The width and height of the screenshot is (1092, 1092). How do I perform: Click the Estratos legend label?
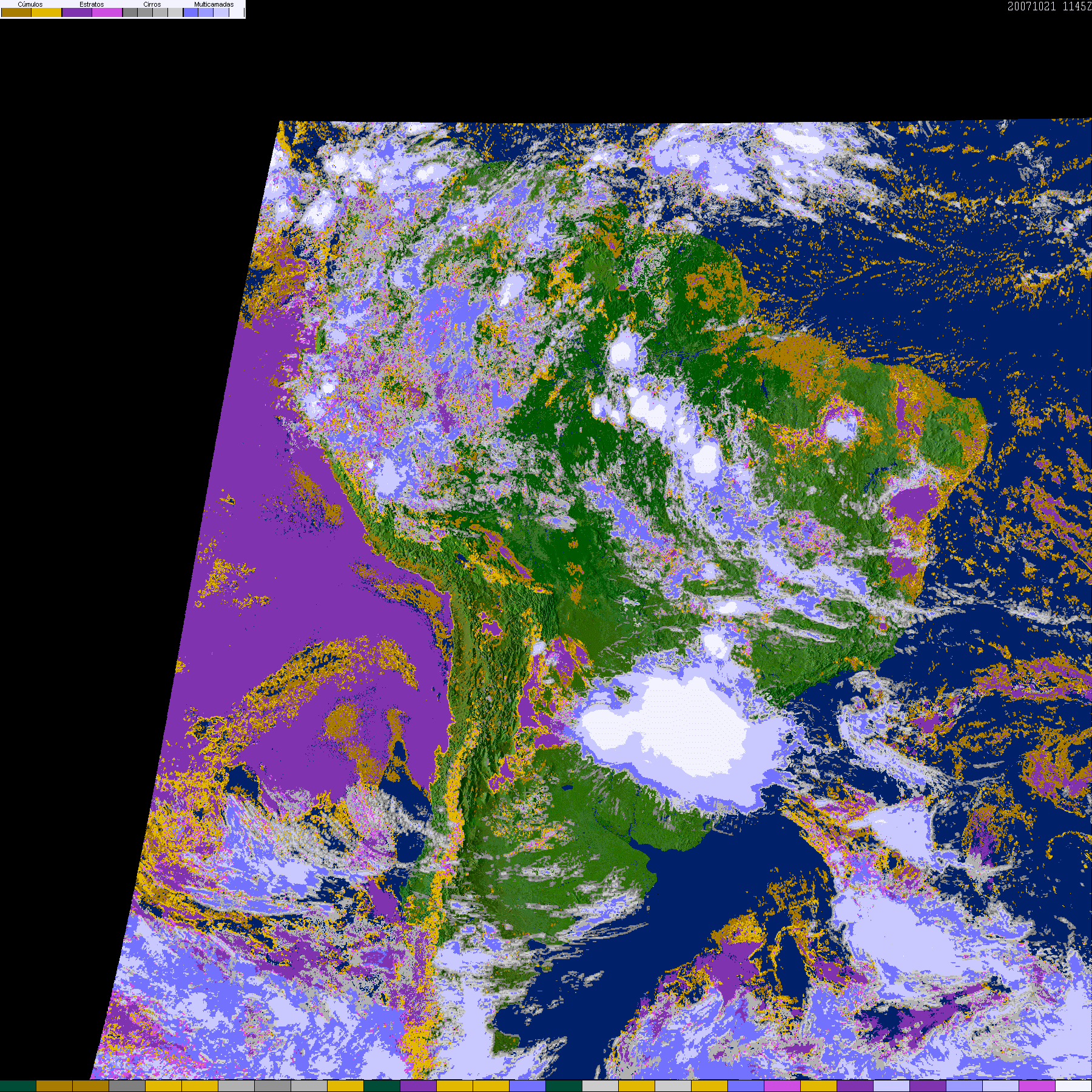pyautogui.click(x=92, y=4)
